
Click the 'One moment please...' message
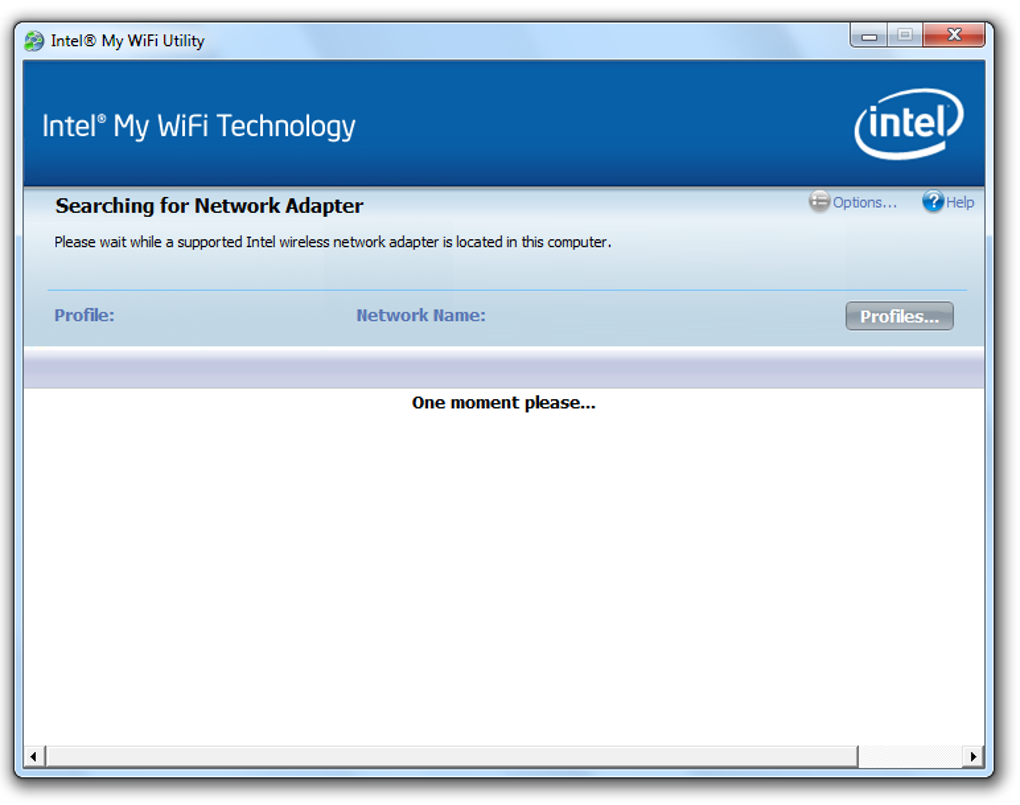pyautogui.click(x=503, y=403)
